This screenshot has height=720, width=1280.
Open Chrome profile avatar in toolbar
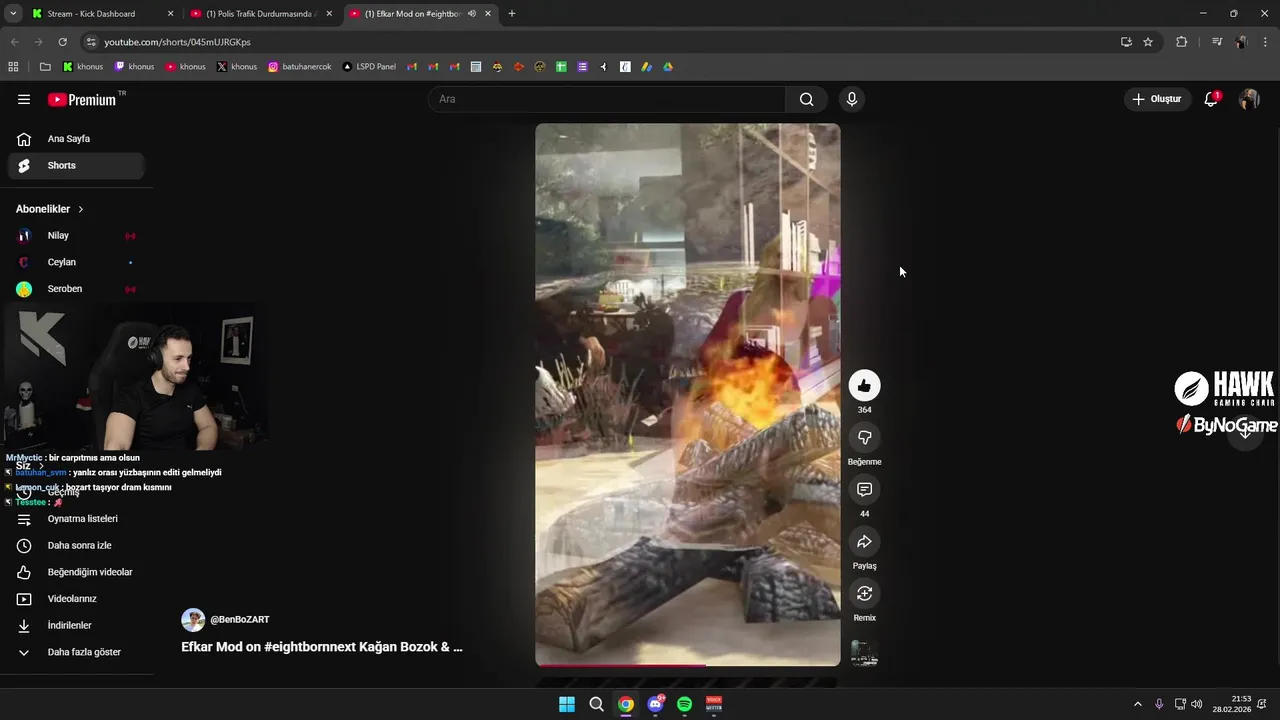tap(1241, 42)
